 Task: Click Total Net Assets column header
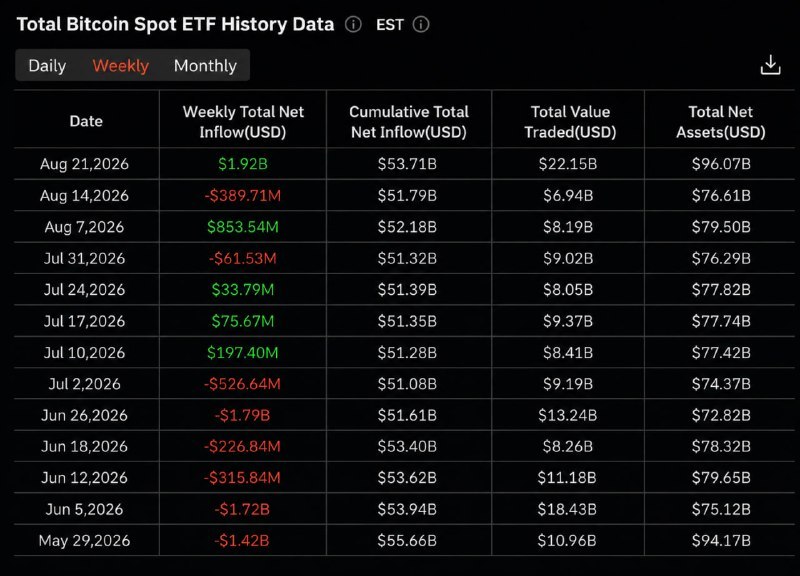click(x=720, y=122)
